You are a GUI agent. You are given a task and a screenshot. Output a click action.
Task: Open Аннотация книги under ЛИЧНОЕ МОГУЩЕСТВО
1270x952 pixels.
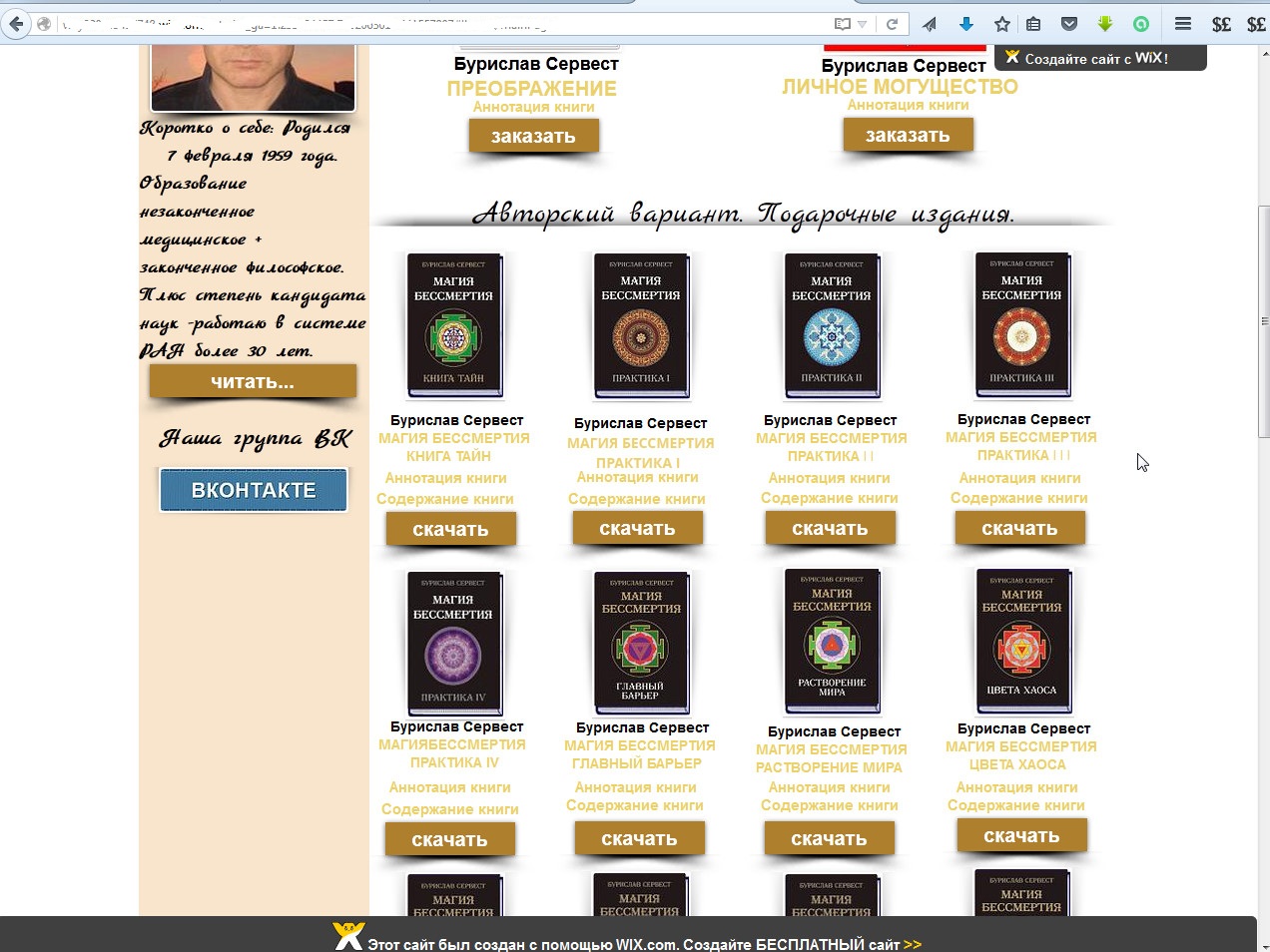pyautogui.click(x=908, y=105)
